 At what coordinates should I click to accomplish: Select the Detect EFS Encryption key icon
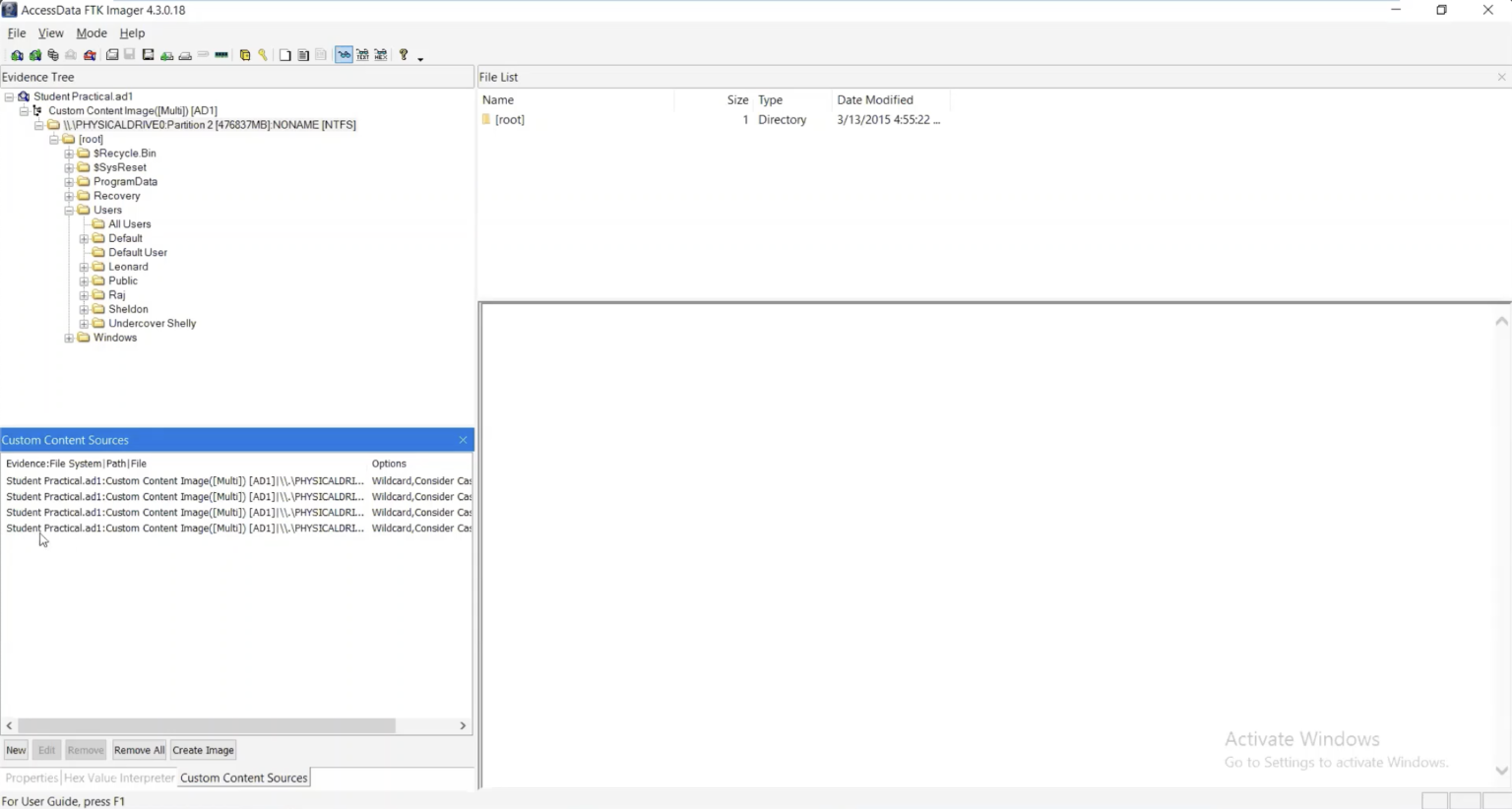coord(262,55)
